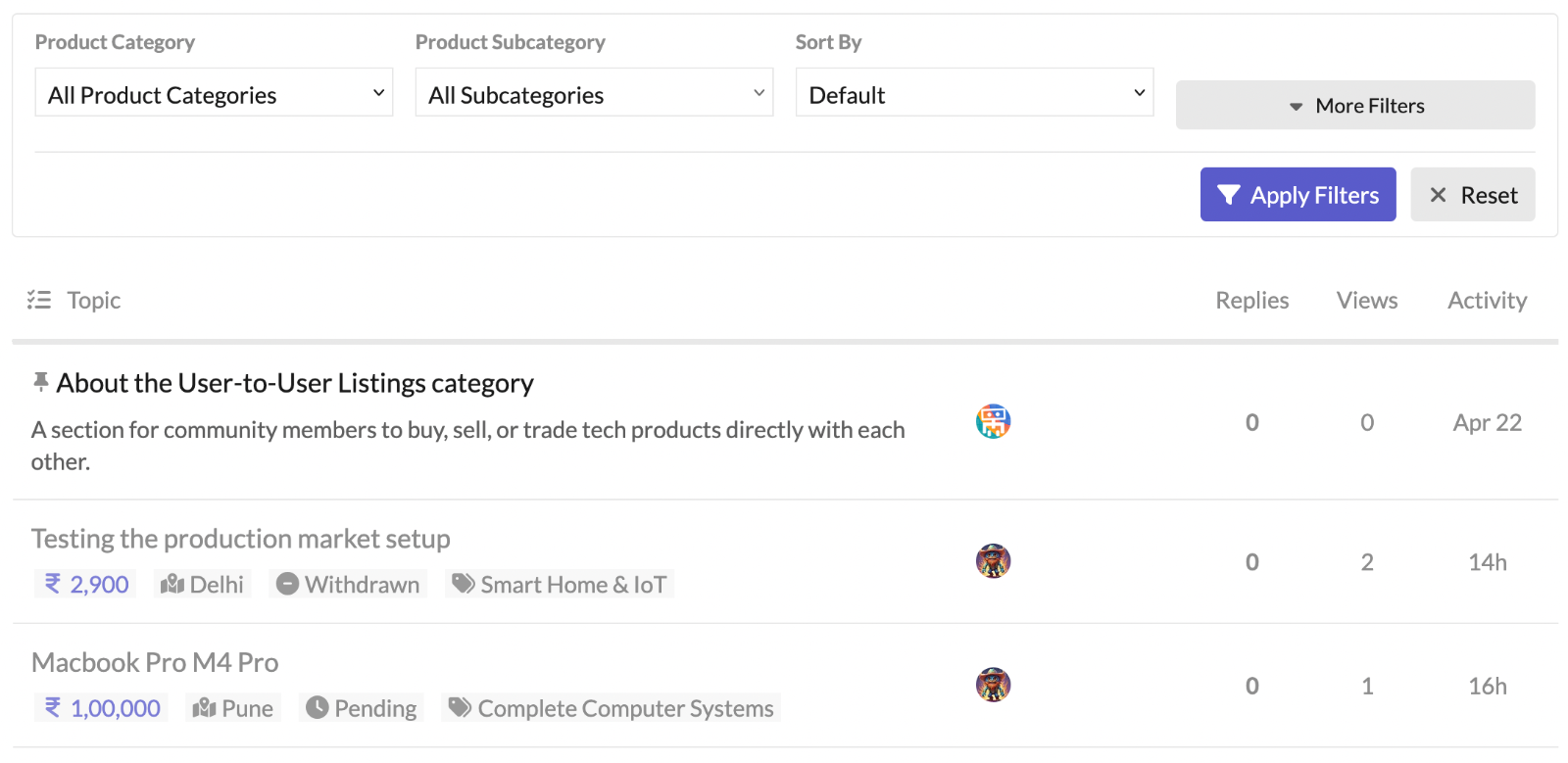Click the About topic description excerpt
The image size is (1568, 763).
[x=468, y=446]
